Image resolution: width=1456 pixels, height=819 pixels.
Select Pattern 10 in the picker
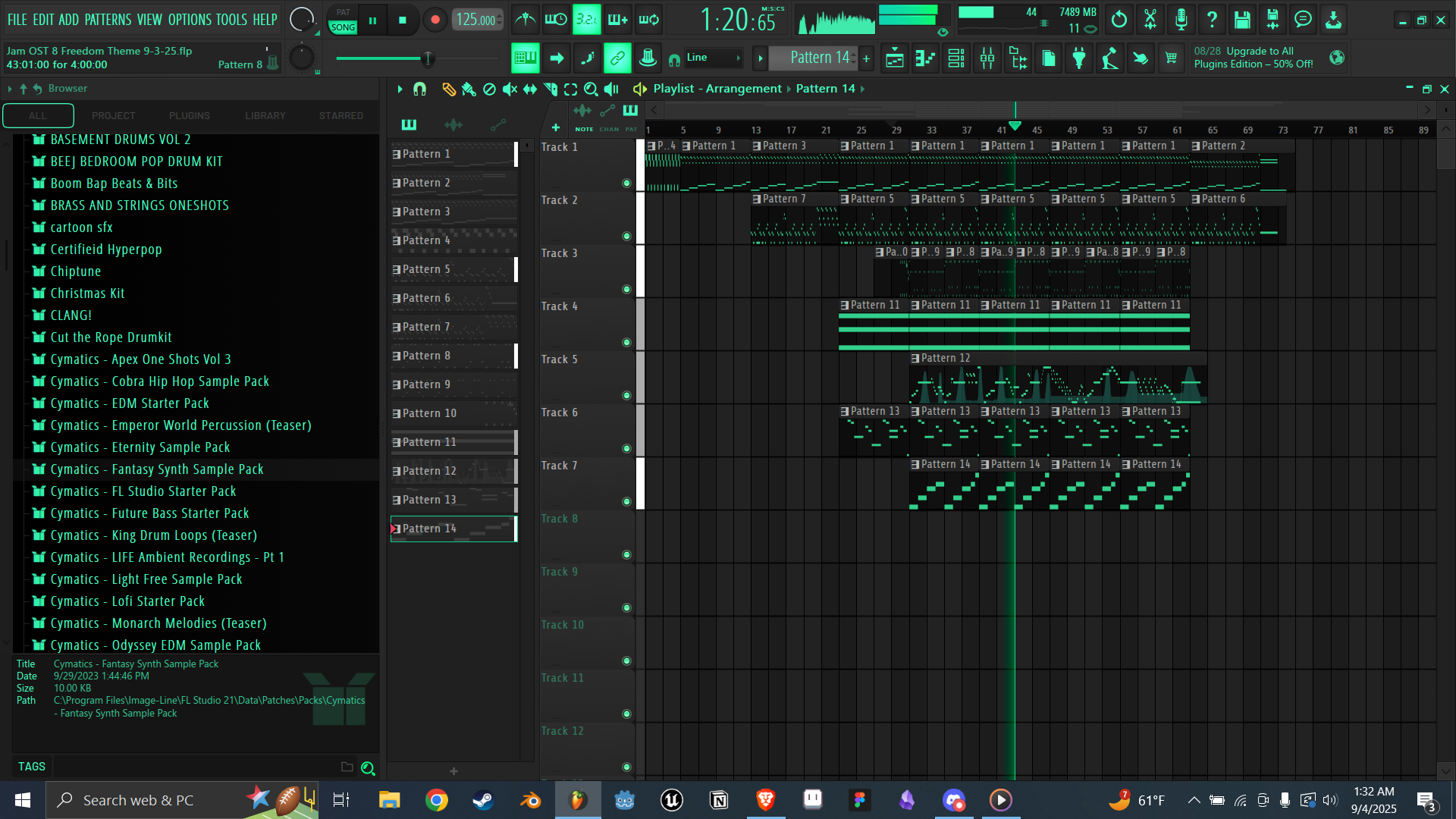453,413
